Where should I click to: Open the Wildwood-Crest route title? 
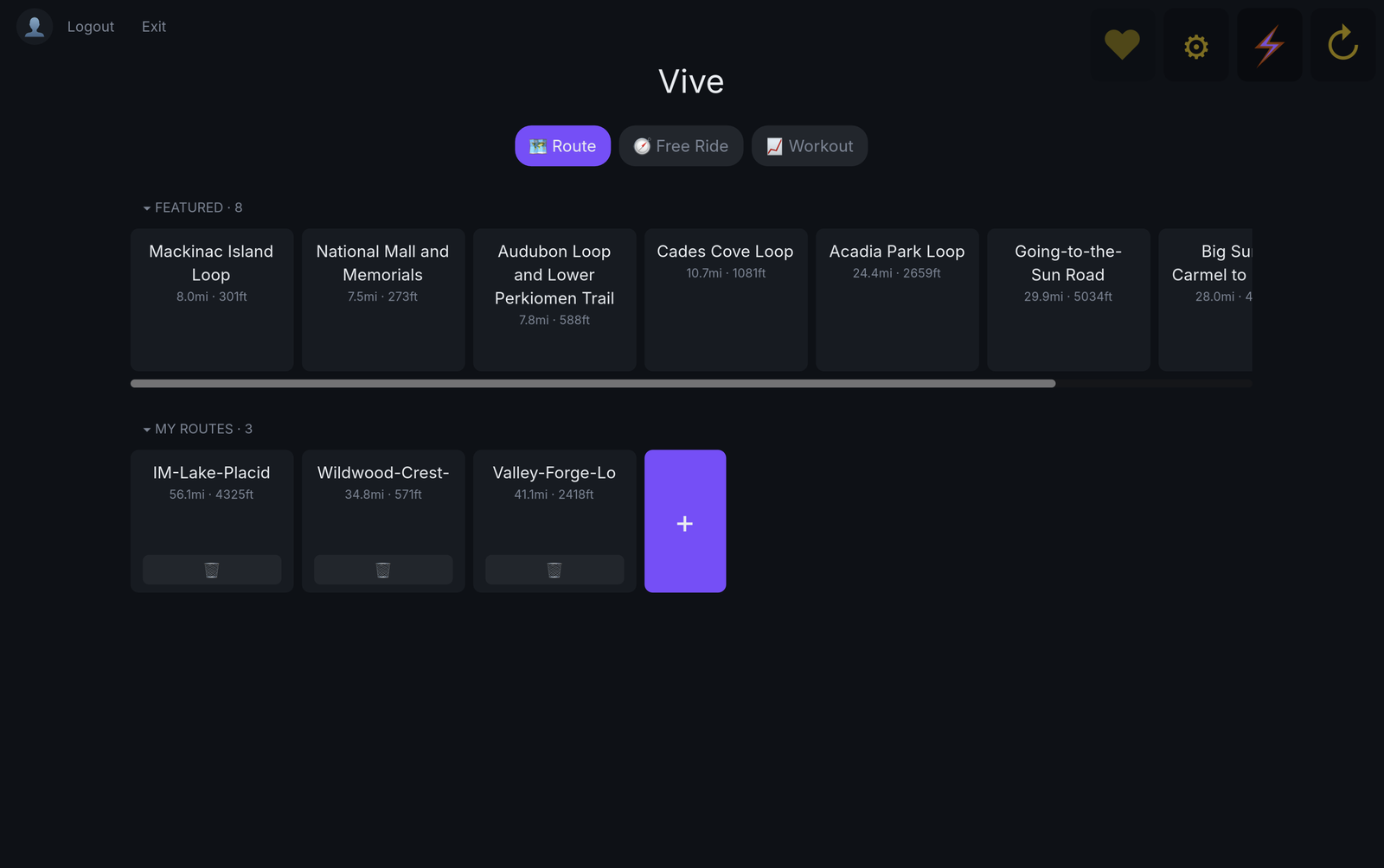coord(383,473)
